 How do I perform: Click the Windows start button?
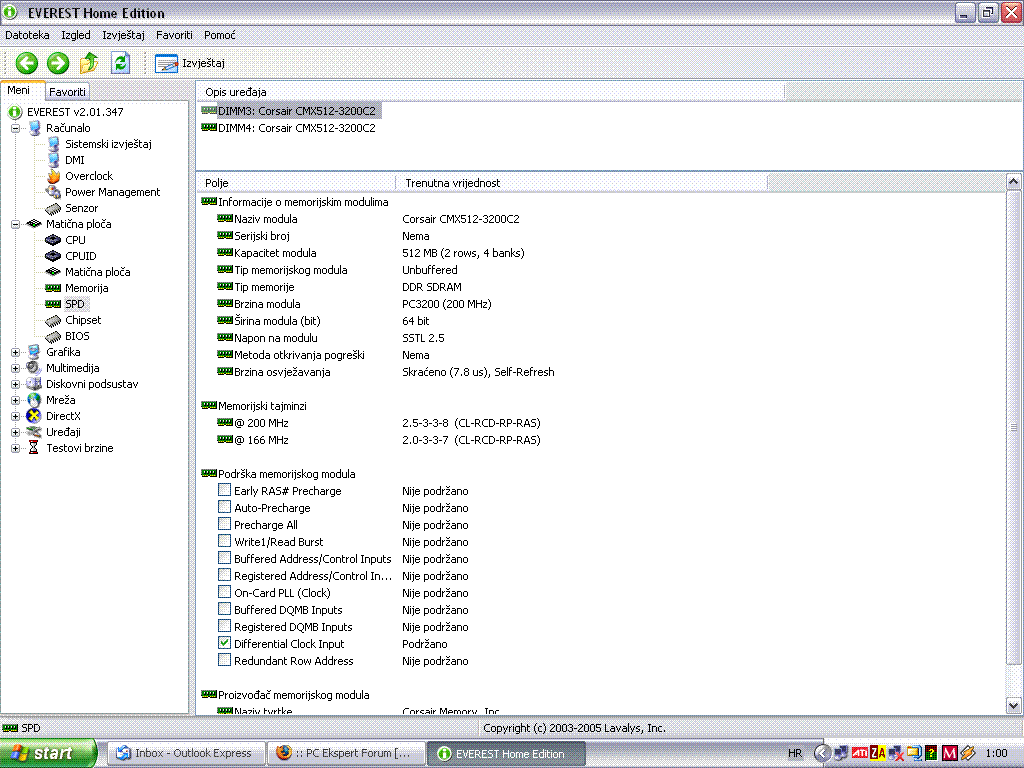(x=48, y=753)
